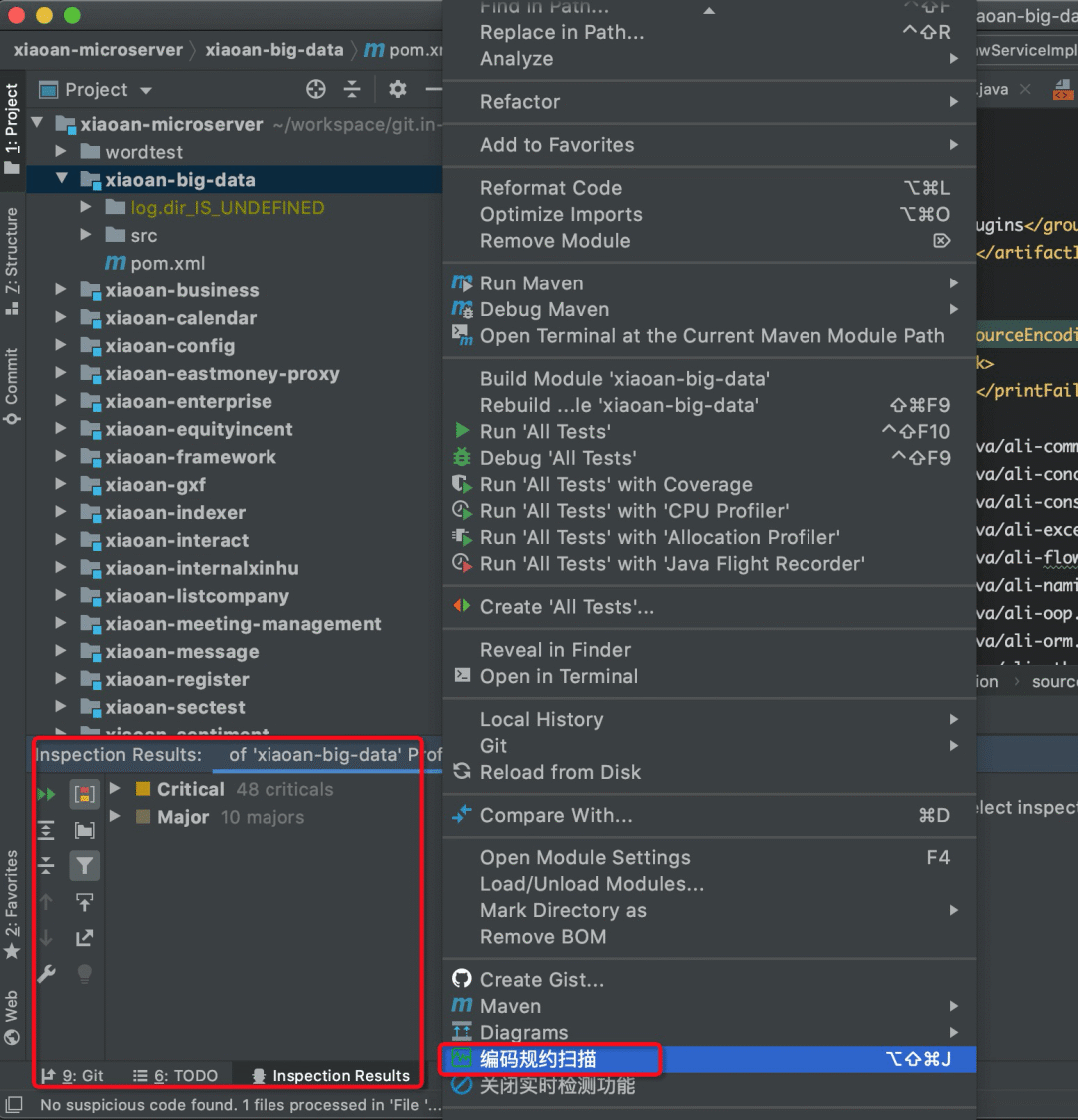Select Run 'All Tests' menu entry

[710, 432]
